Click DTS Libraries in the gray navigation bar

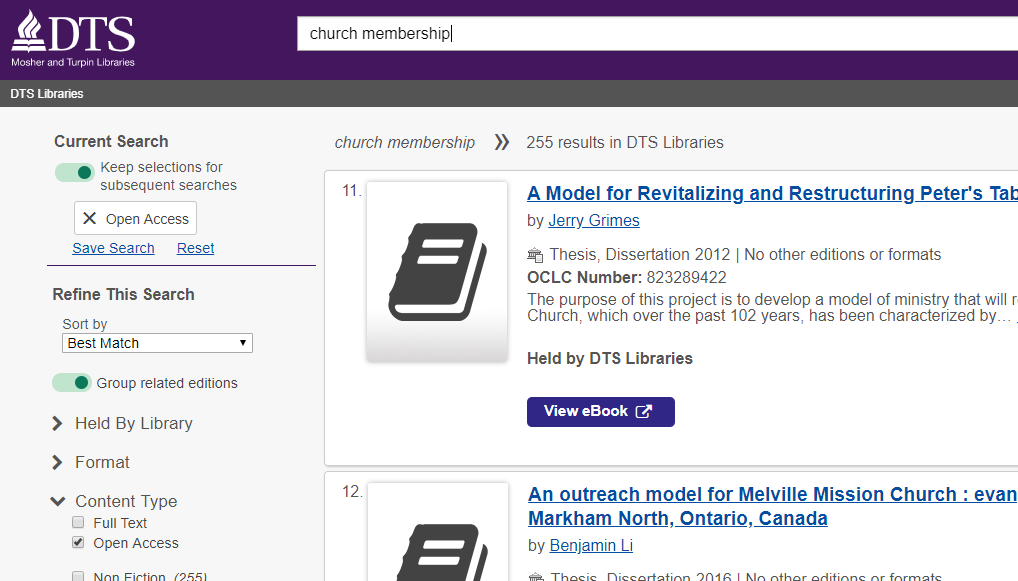click(x=46, y=92)
